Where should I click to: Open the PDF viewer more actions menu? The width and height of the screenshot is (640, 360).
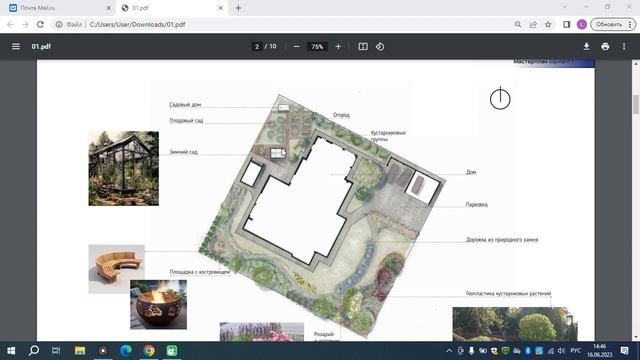coord(624,47)
